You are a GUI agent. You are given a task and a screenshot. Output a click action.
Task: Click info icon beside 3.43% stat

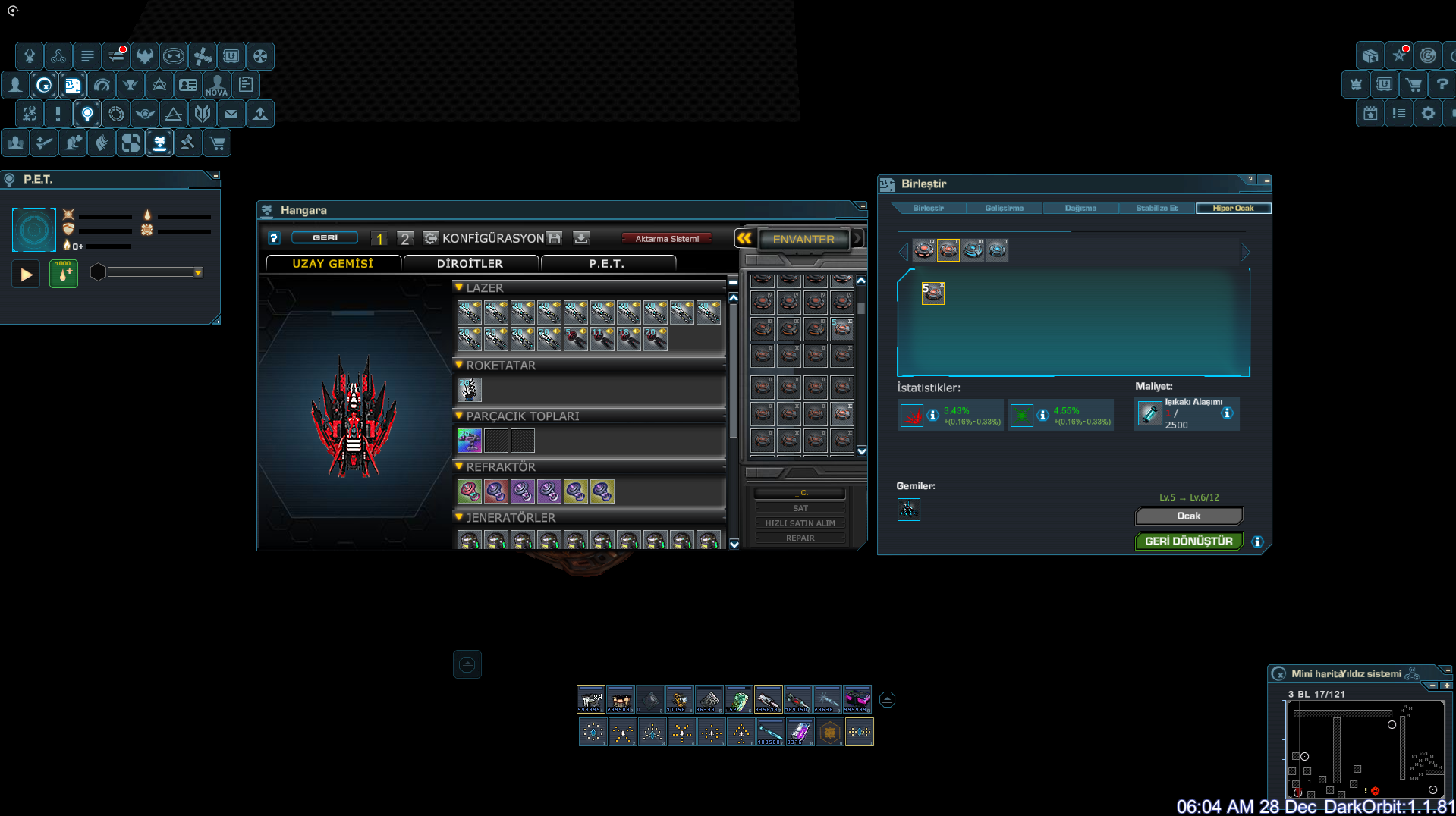tap(933, 415)
